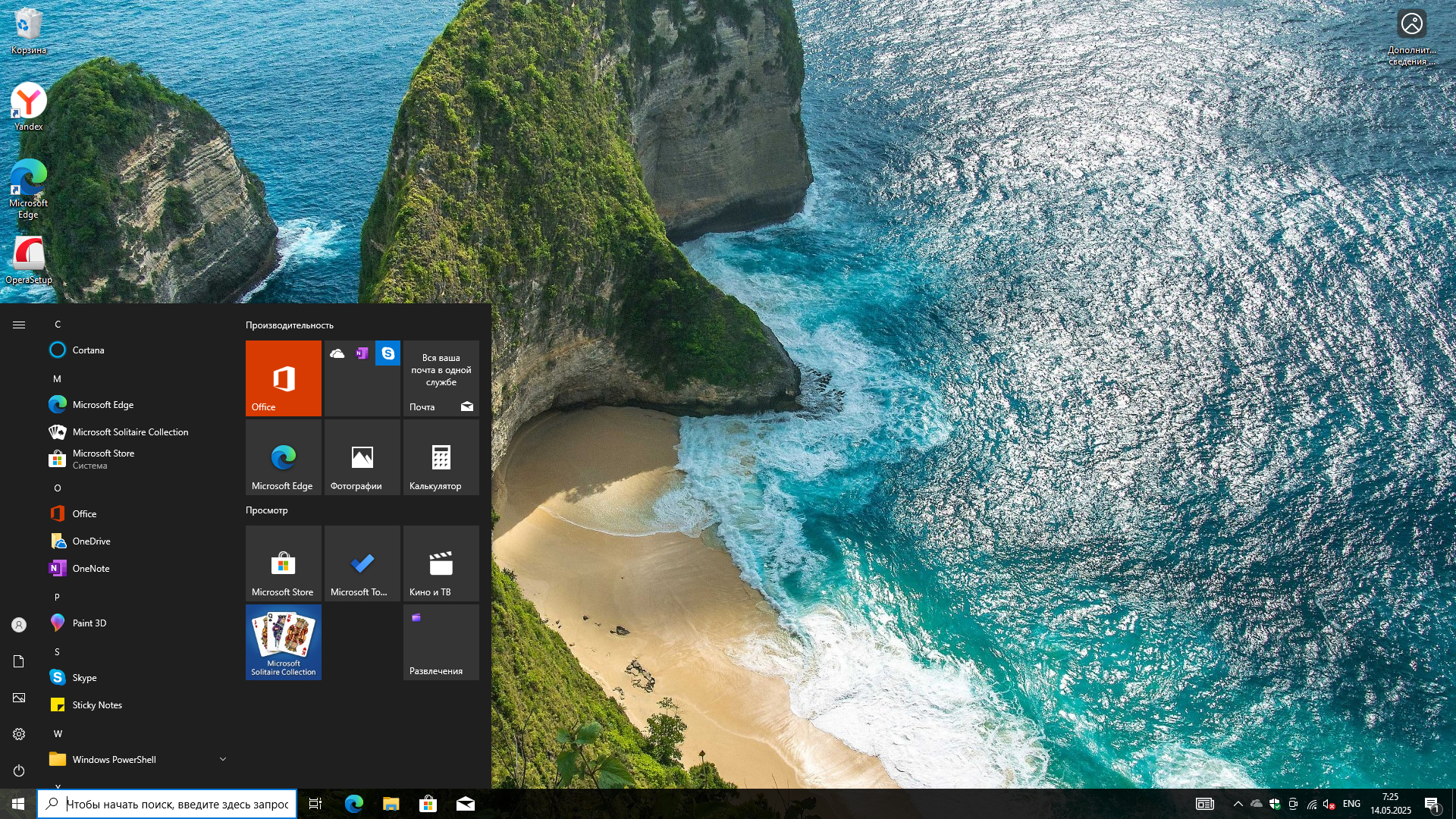Click the Power icon in Start sidebar
This screenshot has width=1456, height=819.
coord(19,770)
